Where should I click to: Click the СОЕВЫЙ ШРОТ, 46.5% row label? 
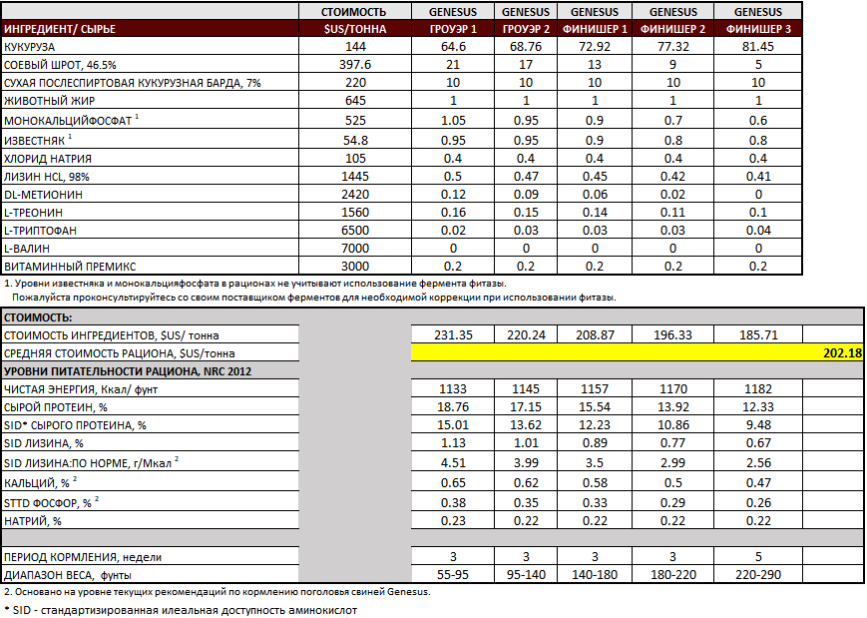(61, 65)
